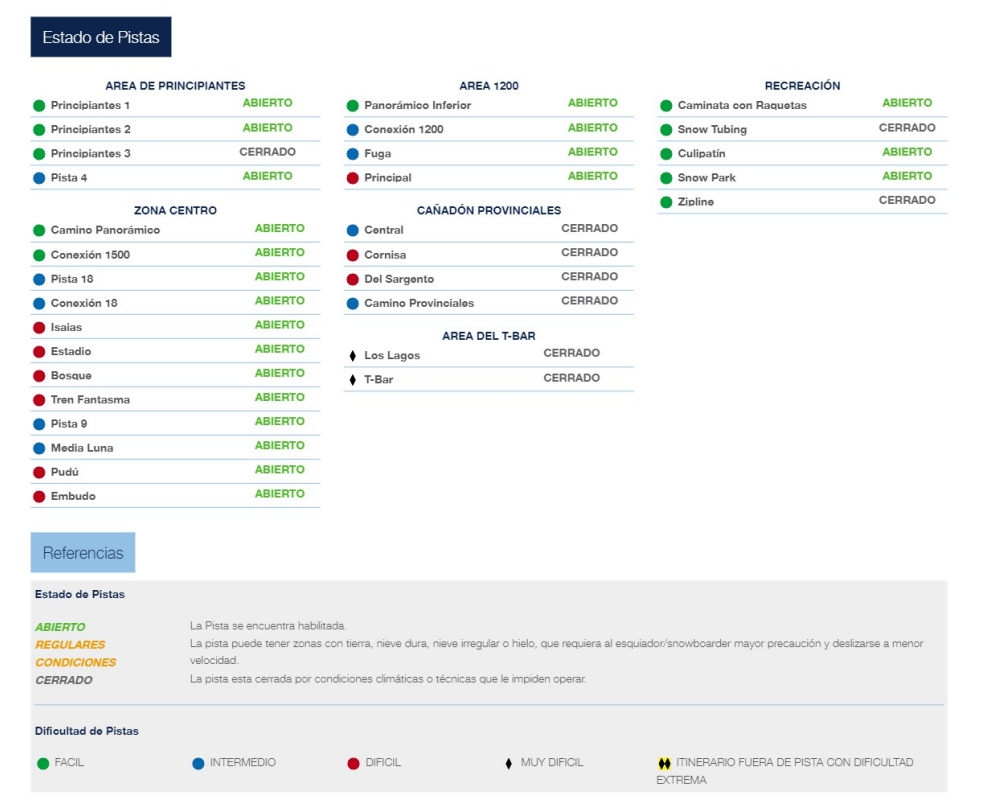Screen dimensions: 982x805
Task: Click the green dot beside Zipline
Action: (666, 202)
